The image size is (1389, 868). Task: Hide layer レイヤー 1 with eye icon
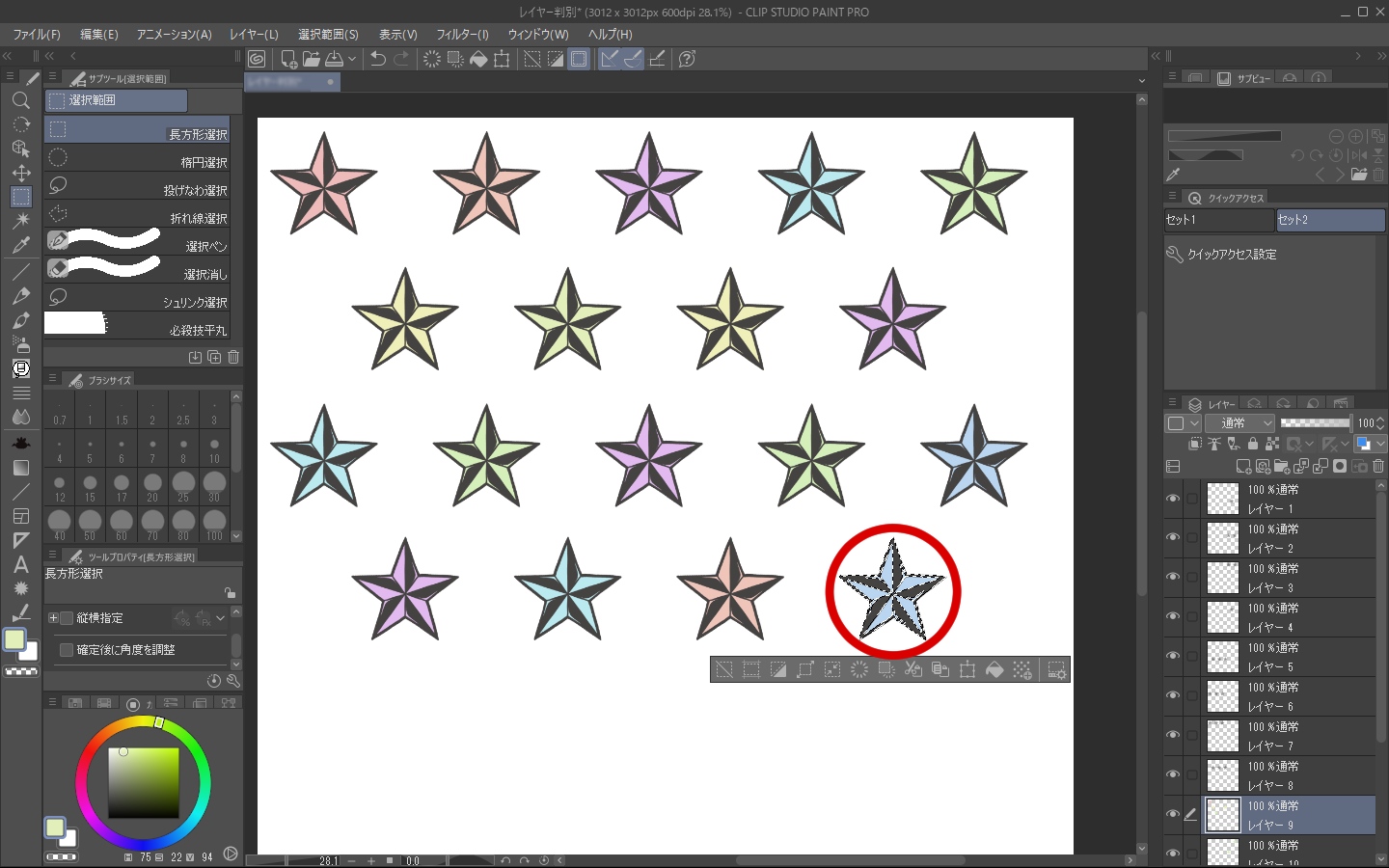[x=1173, y=499]
